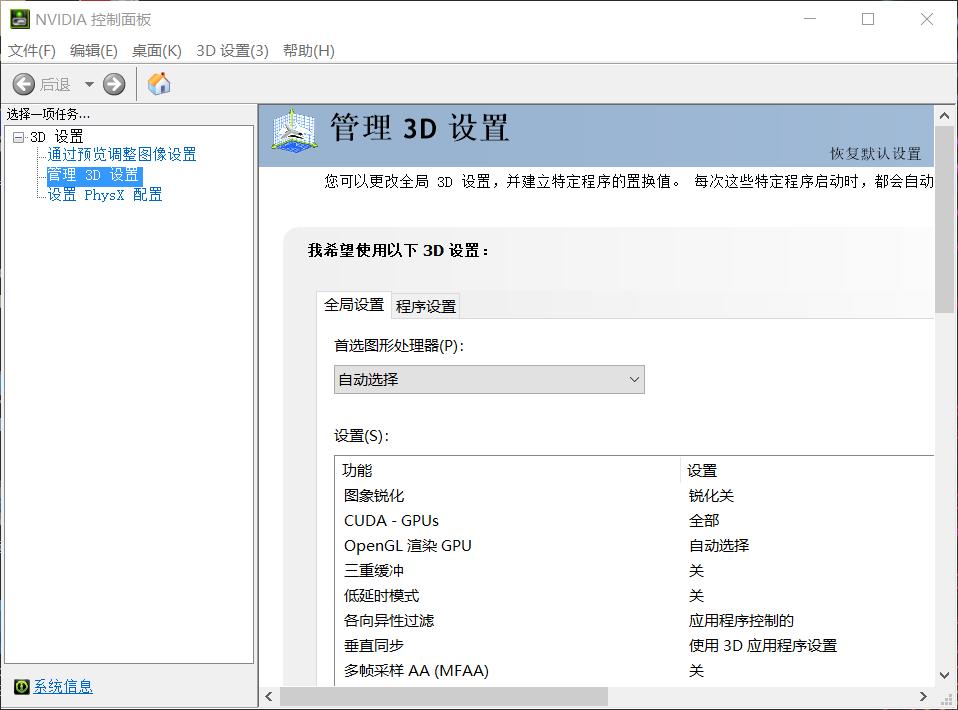Open the 系统信息 link
This screenshot has width=958, height=710.
(62, 687)
